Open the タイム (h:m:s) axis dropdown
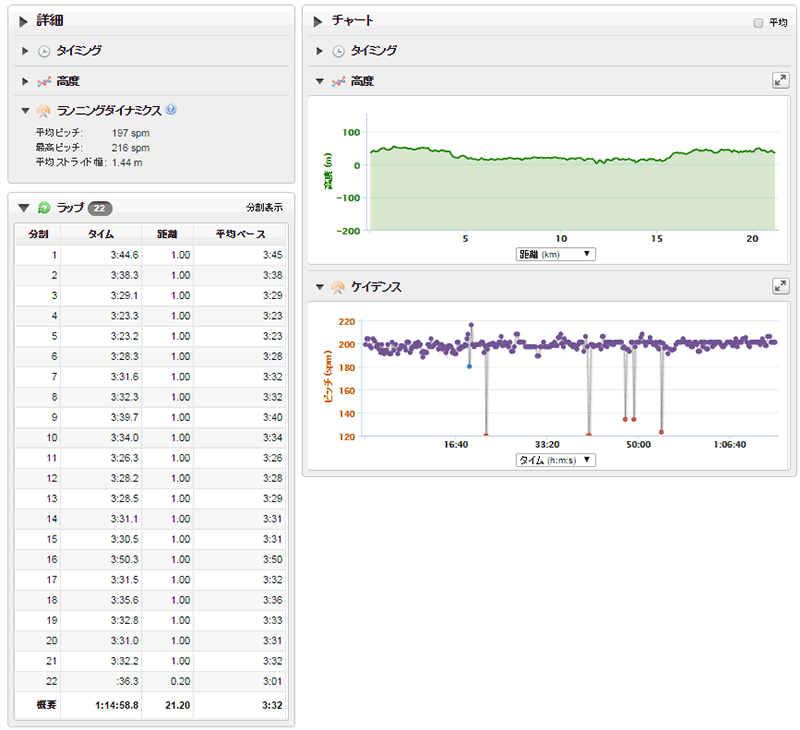The width and height of the screenshot is (800, 730). tap(556, 460)
